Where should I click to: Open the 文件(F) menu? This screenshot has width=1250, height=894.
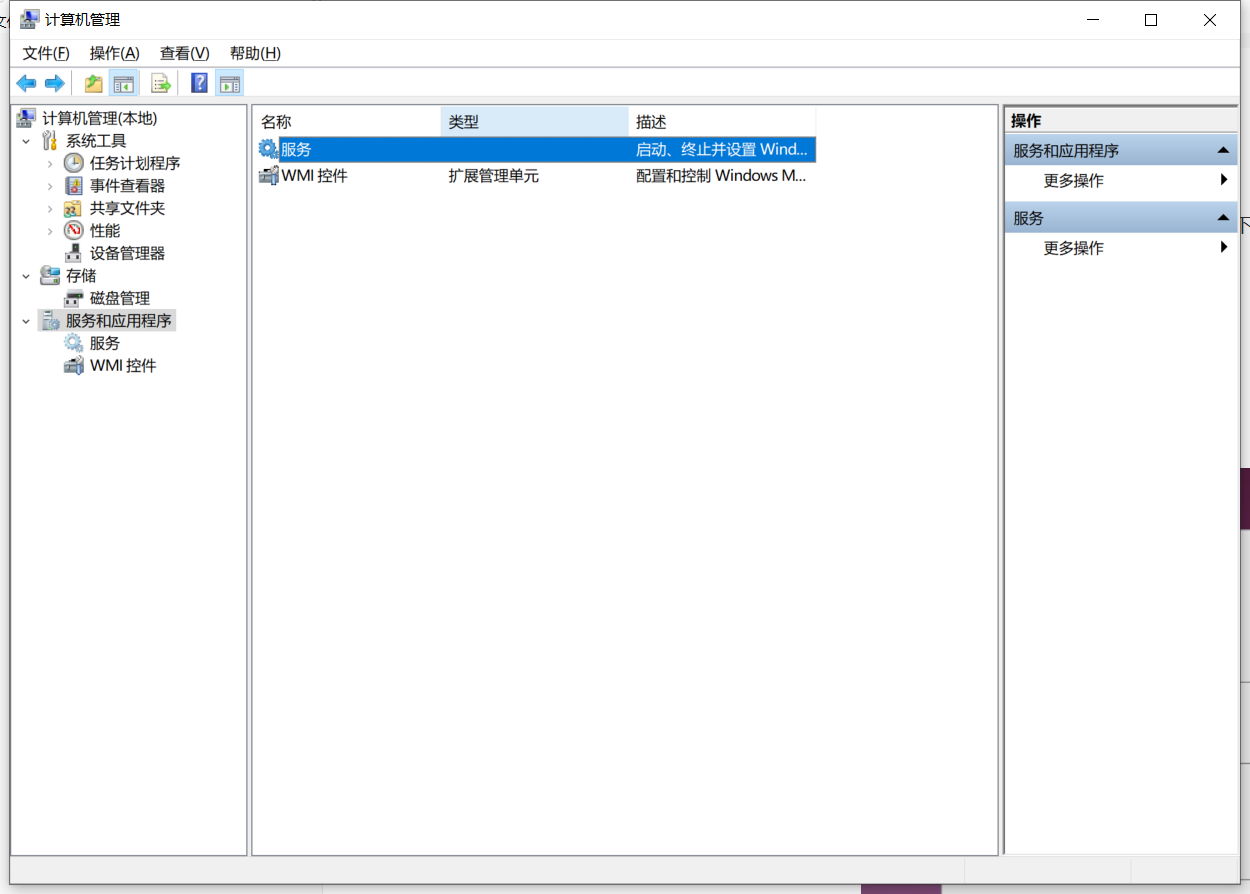(46, 53)
